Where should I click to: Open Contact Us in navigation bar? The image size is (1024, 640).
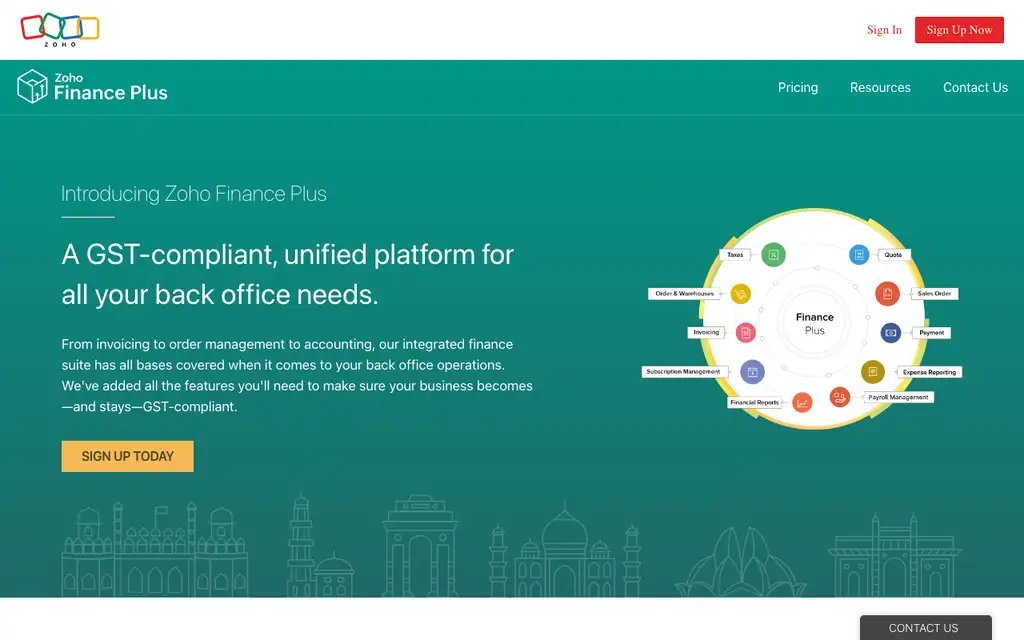(x=975, y=88)
